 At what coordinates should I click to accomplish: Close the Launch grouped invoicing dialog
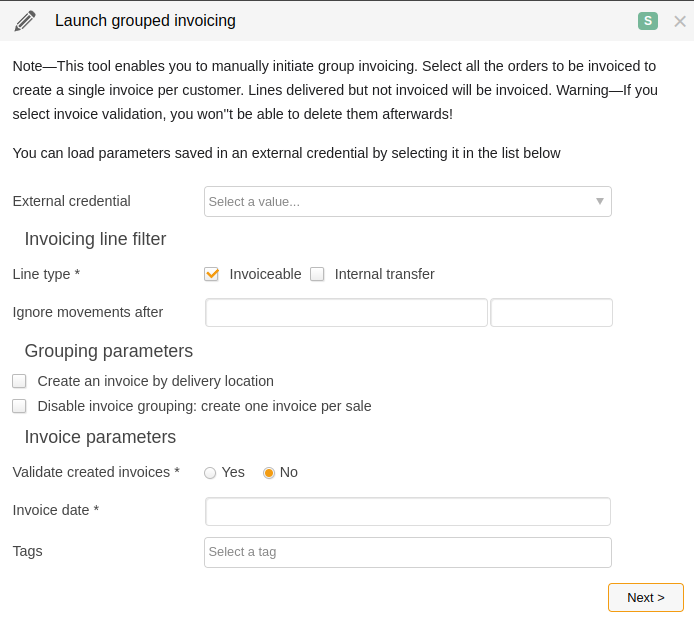click(680, 21)
